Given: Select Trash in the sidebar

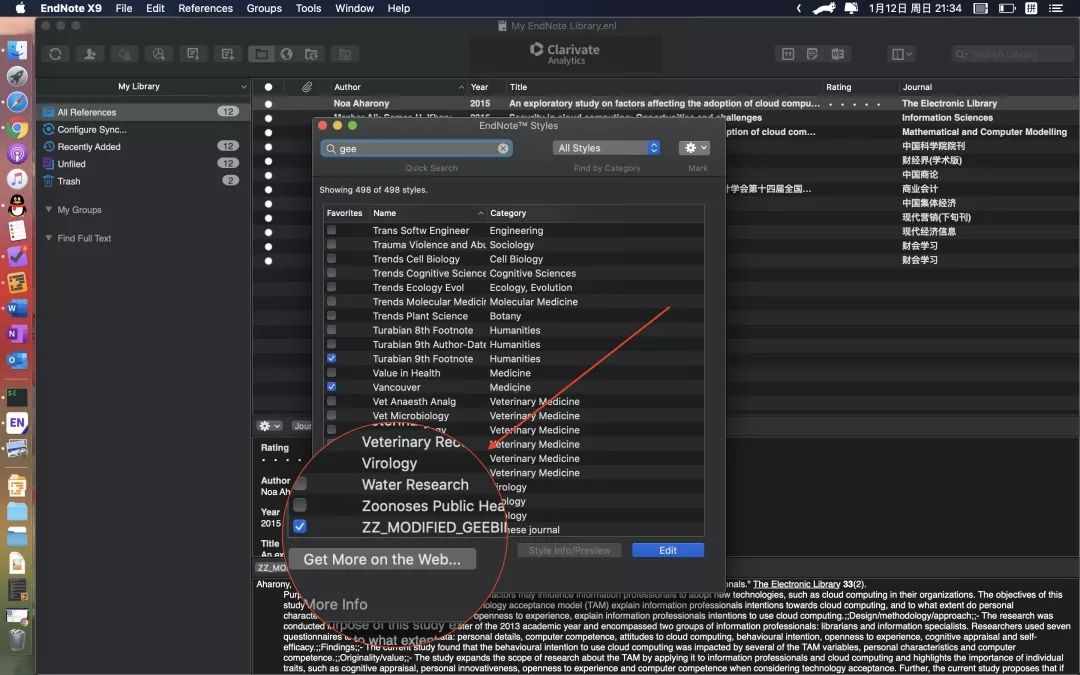Looking at the screenshot, I should click(141, 181).
